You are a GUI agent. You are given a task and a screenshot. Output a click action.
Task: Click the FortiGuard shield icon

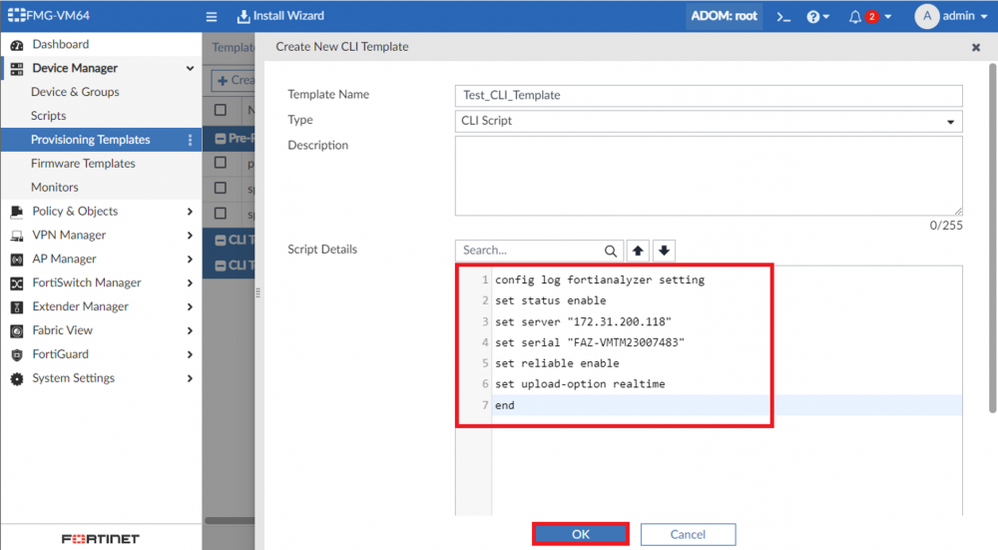[17, 355]
